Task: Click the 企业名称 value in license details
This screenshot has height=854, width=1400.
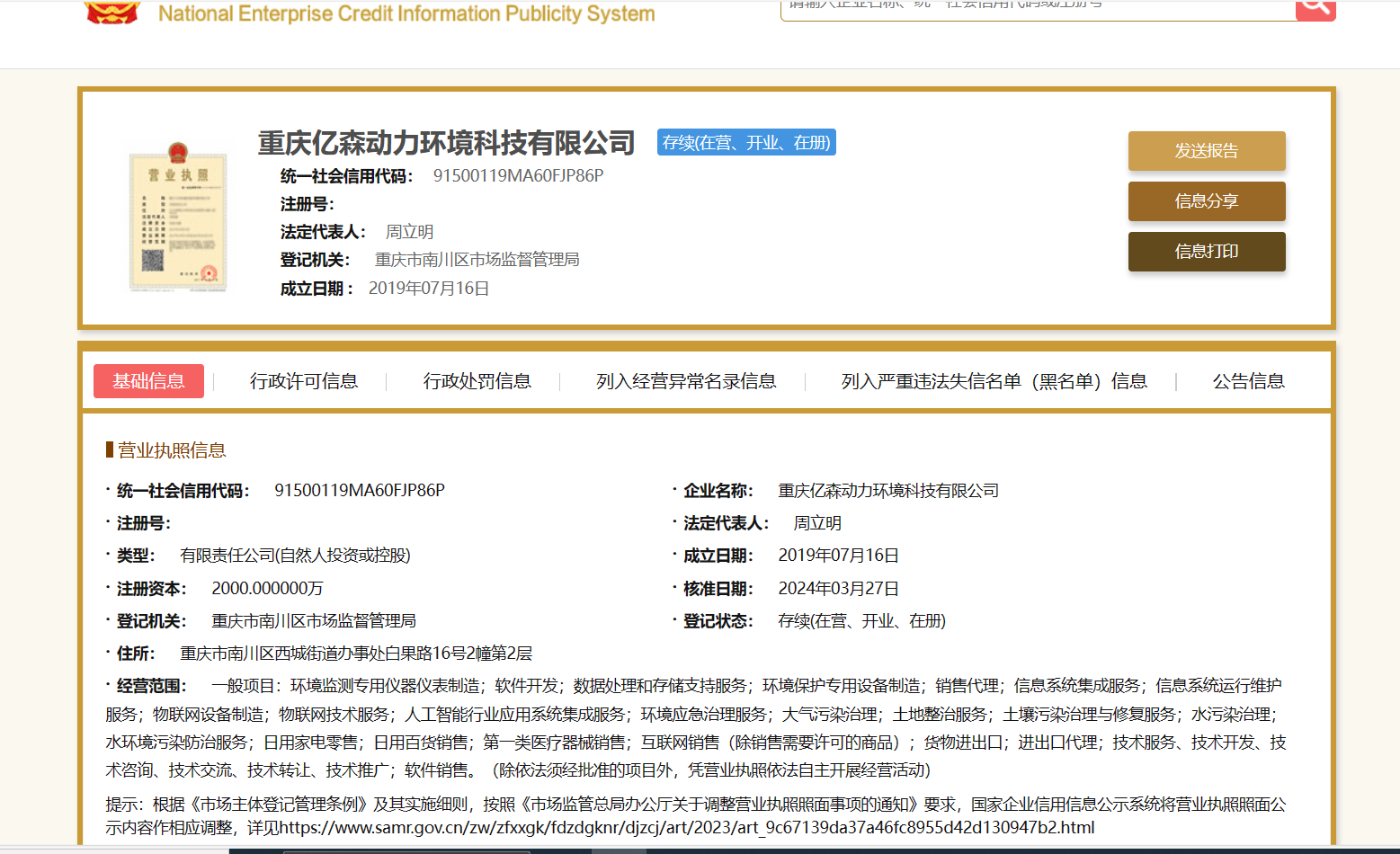Action: [x=888, y=491]
